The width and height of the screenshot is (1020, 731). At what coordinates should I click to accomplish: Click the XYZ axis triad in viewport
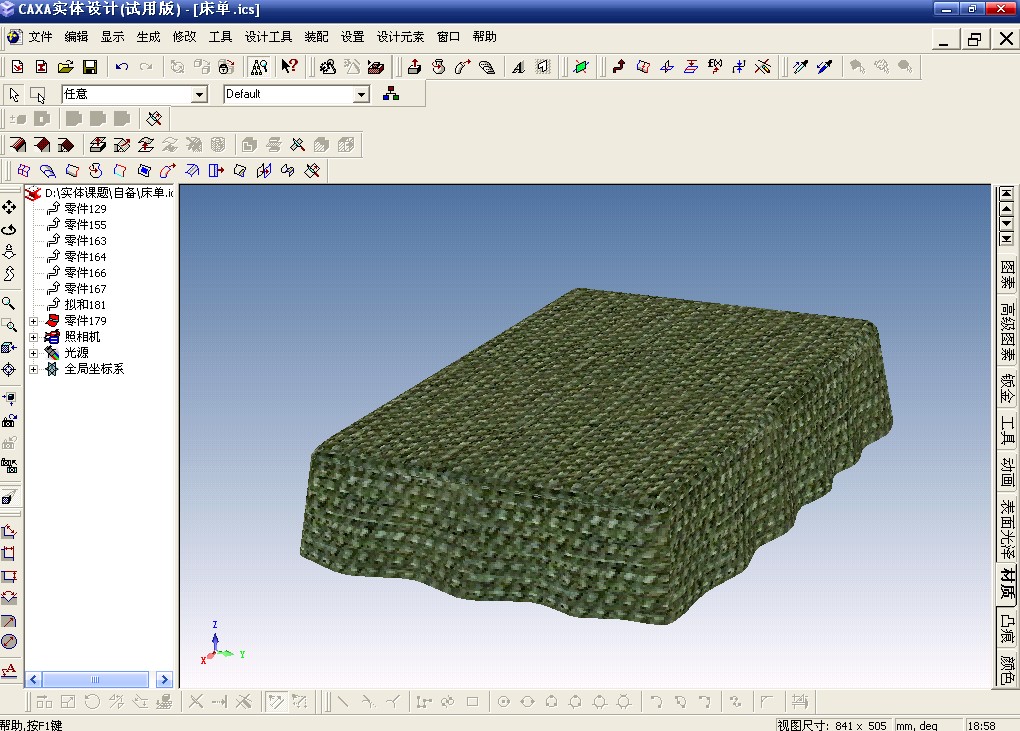(221, 644)
